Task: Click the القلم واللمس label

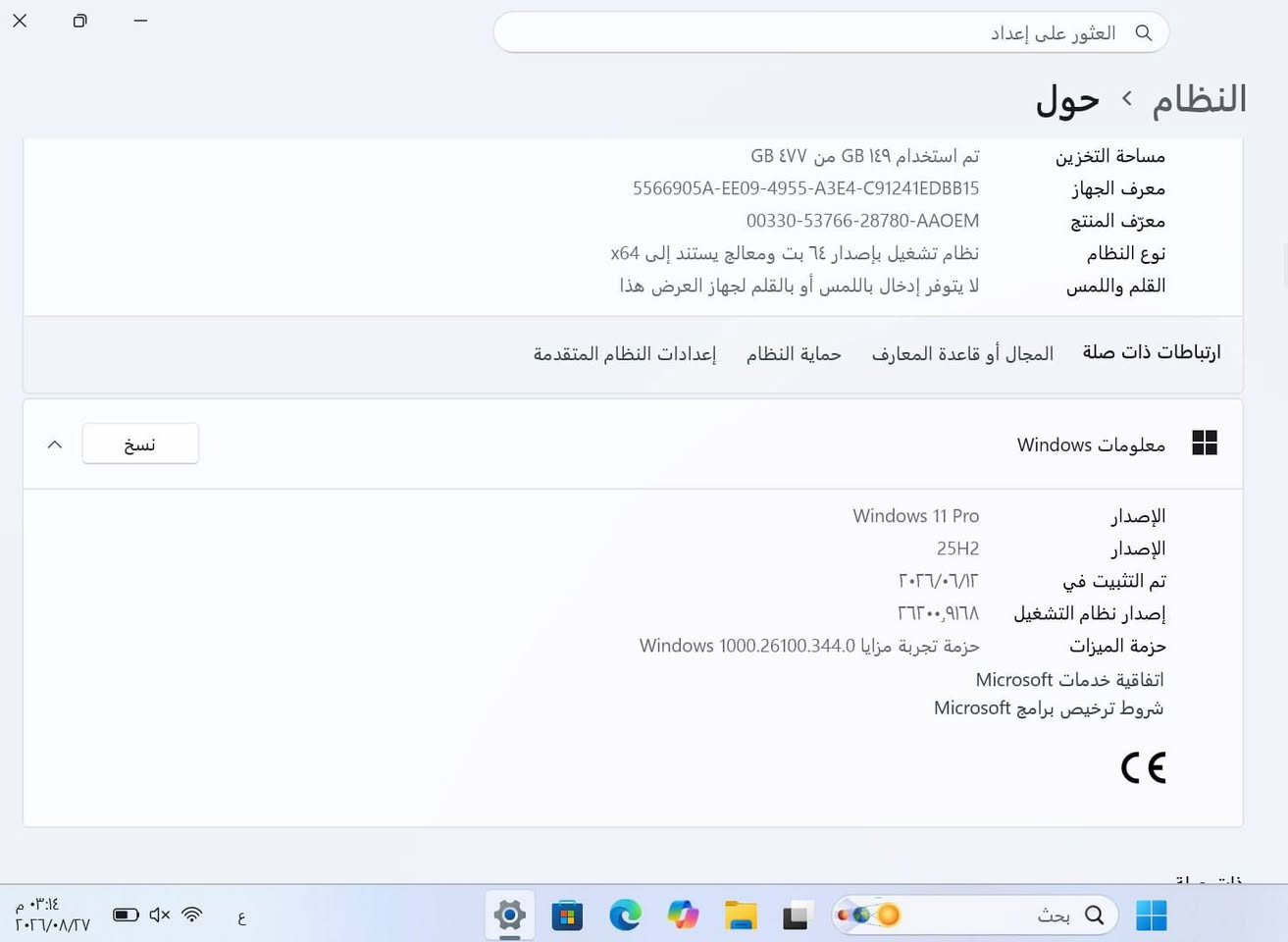Action: click(1115, 286)
